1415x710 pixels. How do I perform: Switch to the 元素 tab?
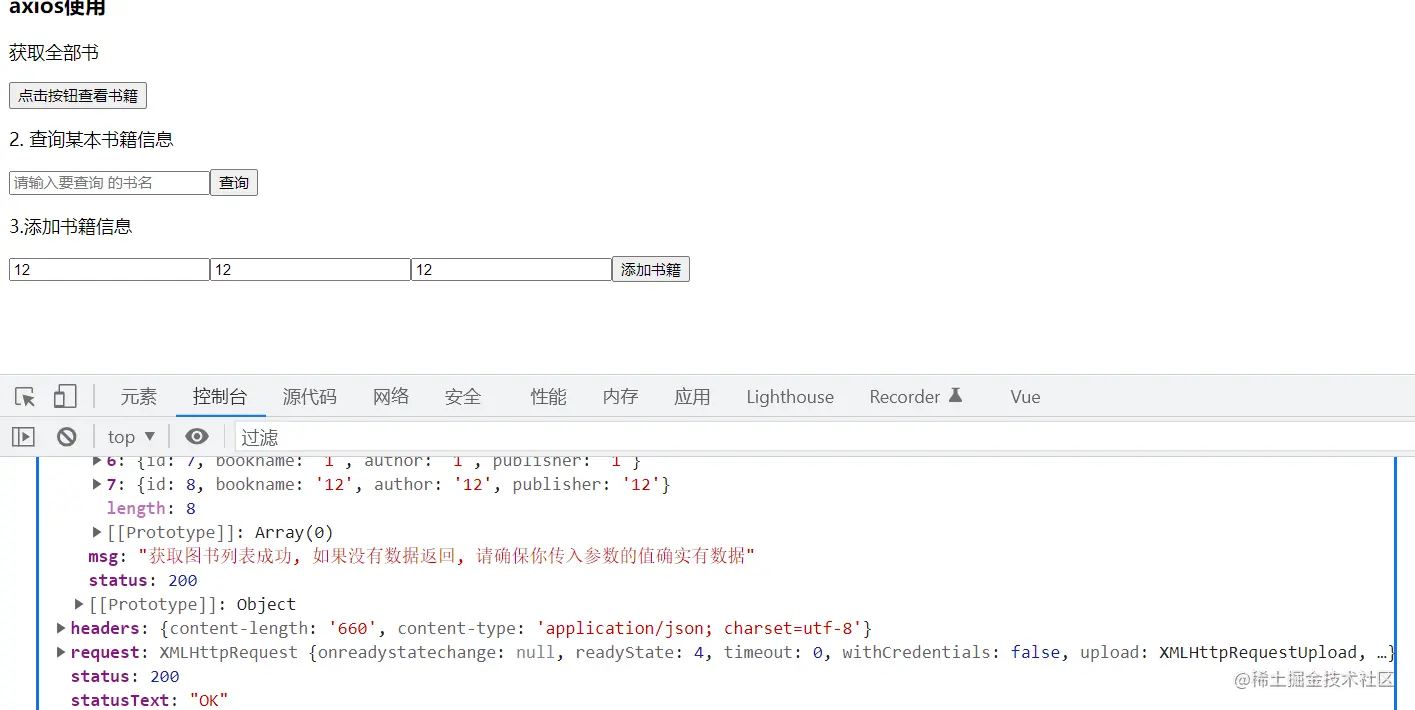(139, 397)
